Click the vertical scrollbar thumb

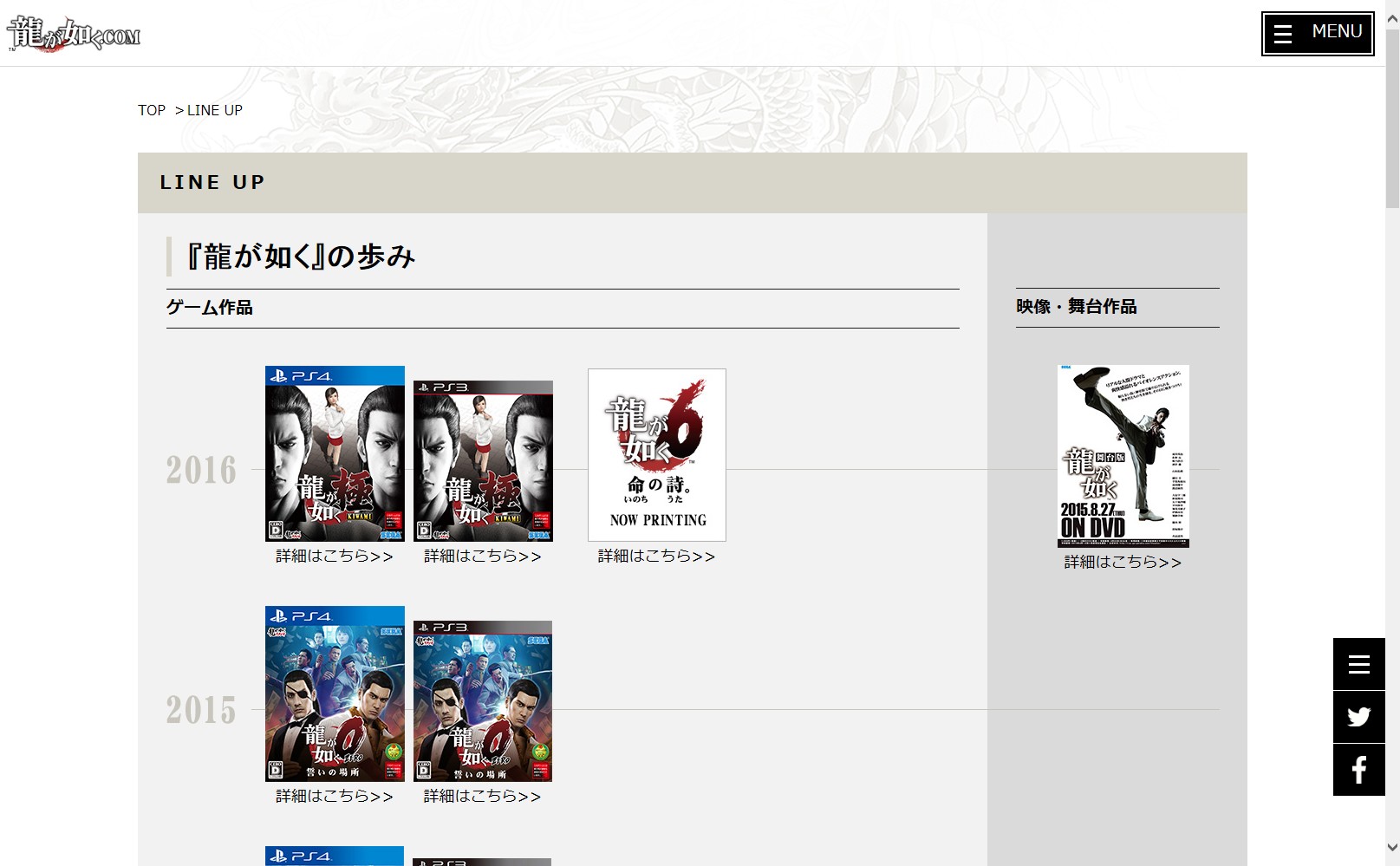[x=1392, y=120]
